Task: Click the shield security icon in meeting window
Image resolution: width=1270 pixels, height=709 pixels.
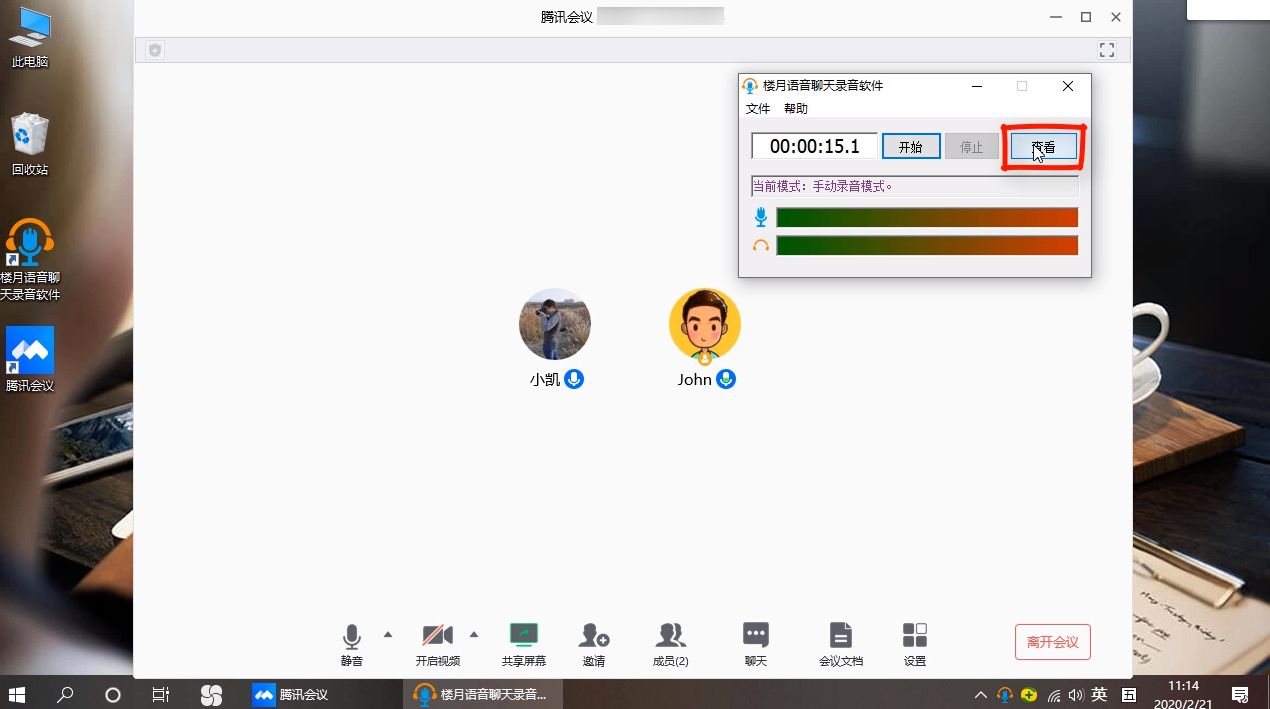Action: (155, 50)
